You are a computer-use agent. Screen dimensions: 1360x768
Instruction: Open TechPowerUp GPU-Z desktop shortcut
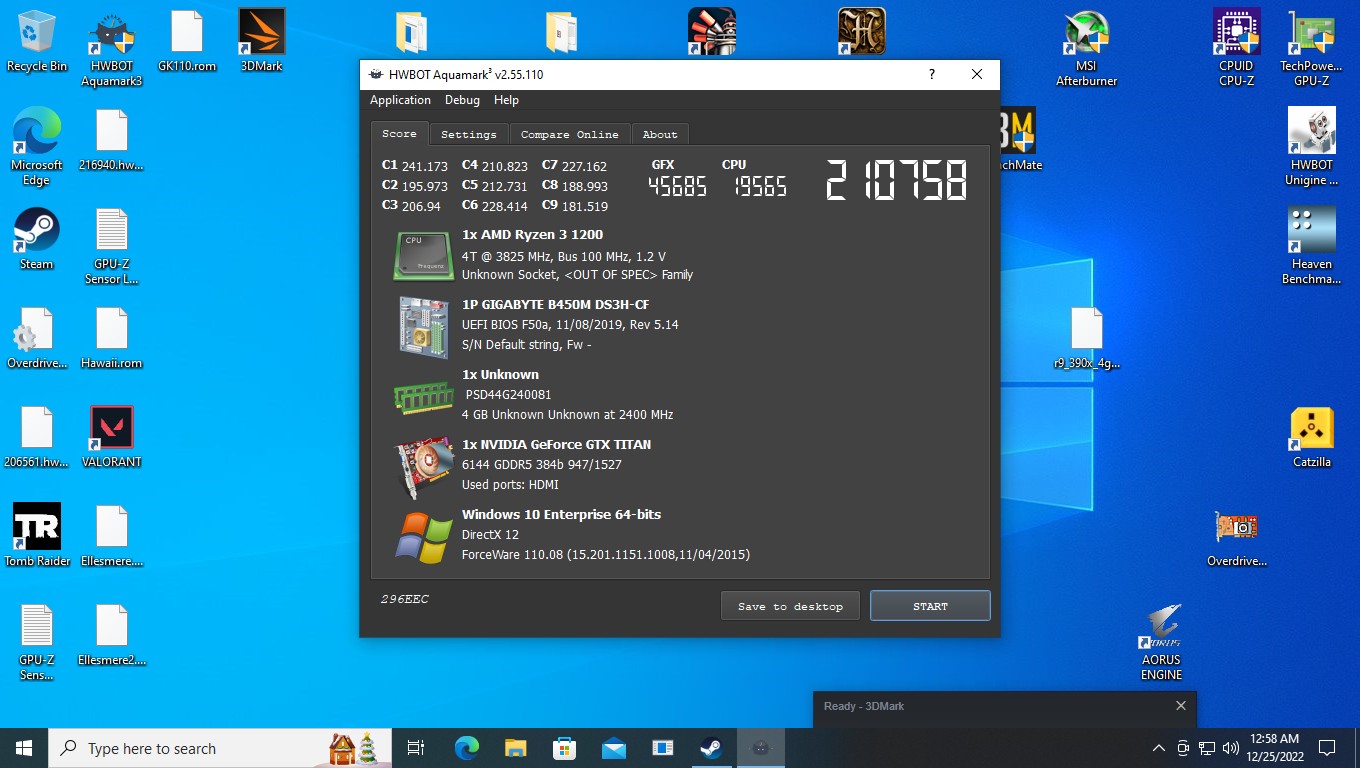tap(1311, 48)
